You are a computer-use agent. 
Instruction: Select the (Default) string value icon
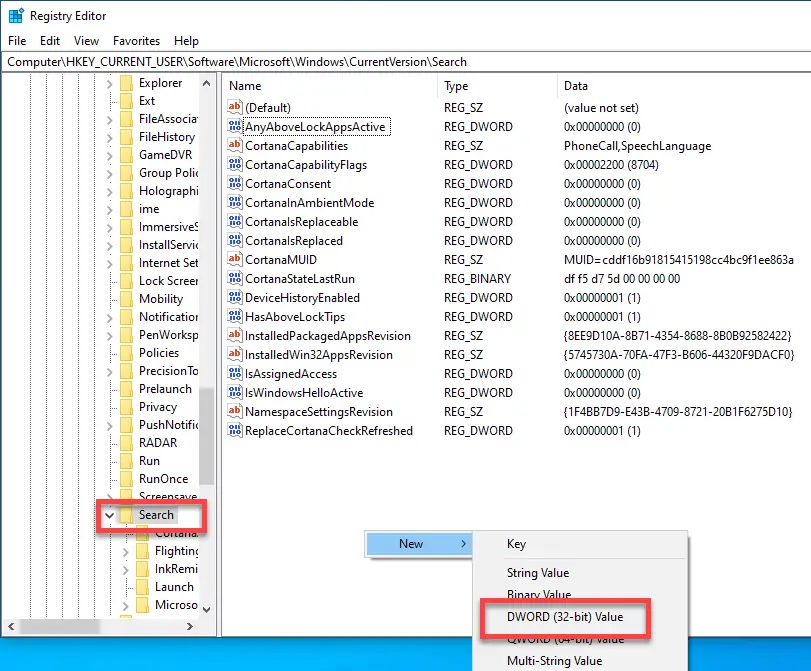pyautogui.click(x=235, y=107)
